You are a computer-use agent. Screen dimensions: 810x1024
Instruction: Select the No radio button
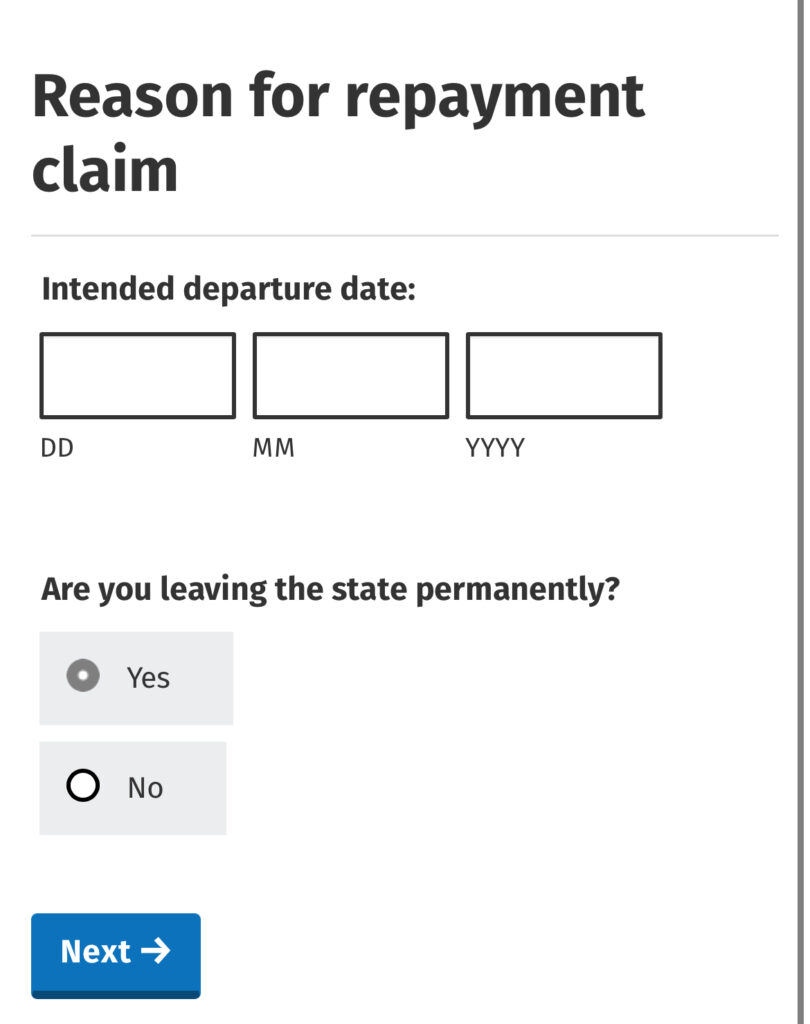[x=83, y=786]
